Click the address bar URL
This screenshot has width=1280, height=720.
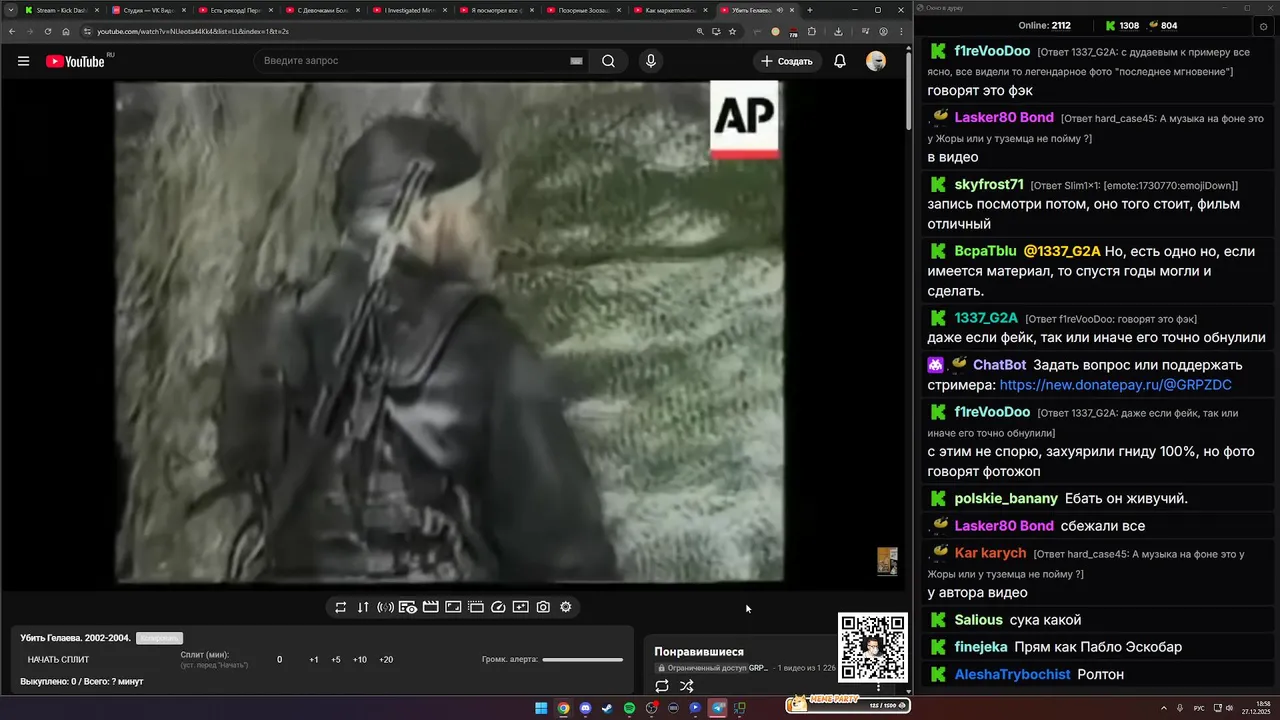click(193, 31)
